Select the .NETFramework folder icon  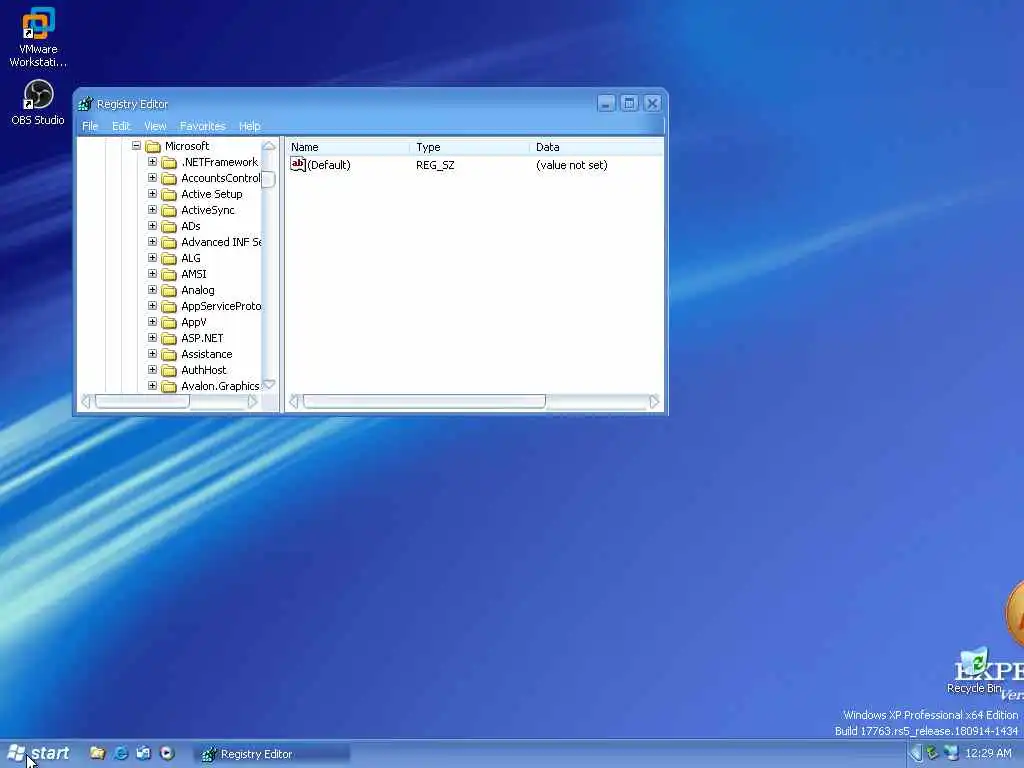[169, 162]
